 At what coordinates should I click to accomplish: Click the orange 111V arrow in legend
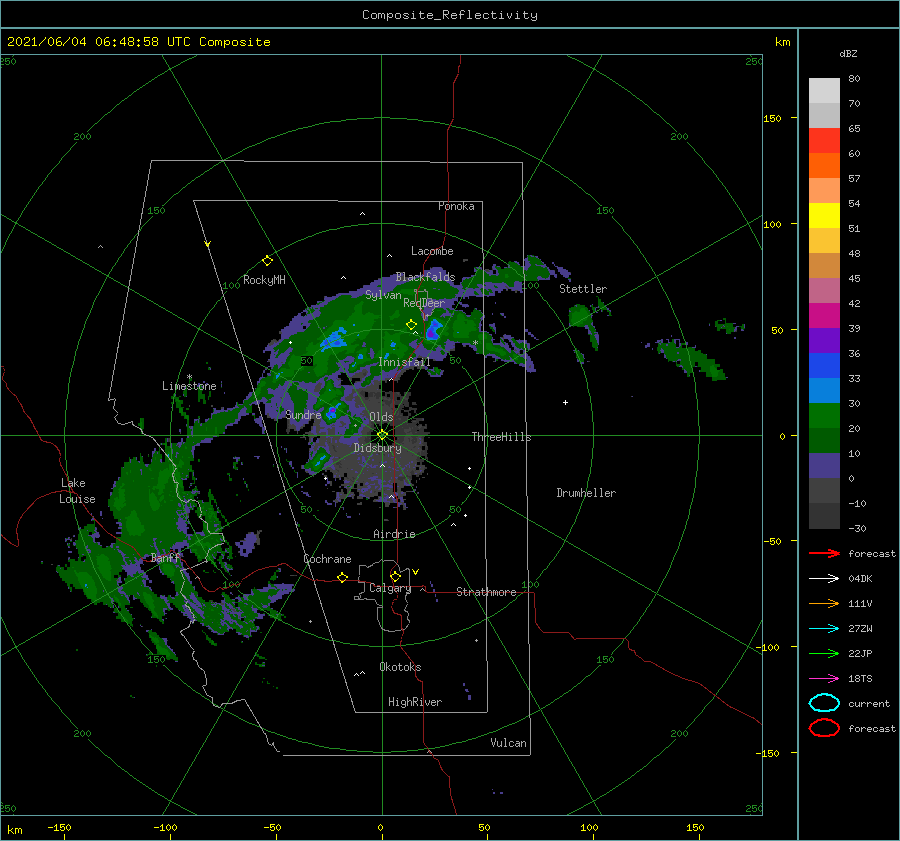(x=824, y=603)
